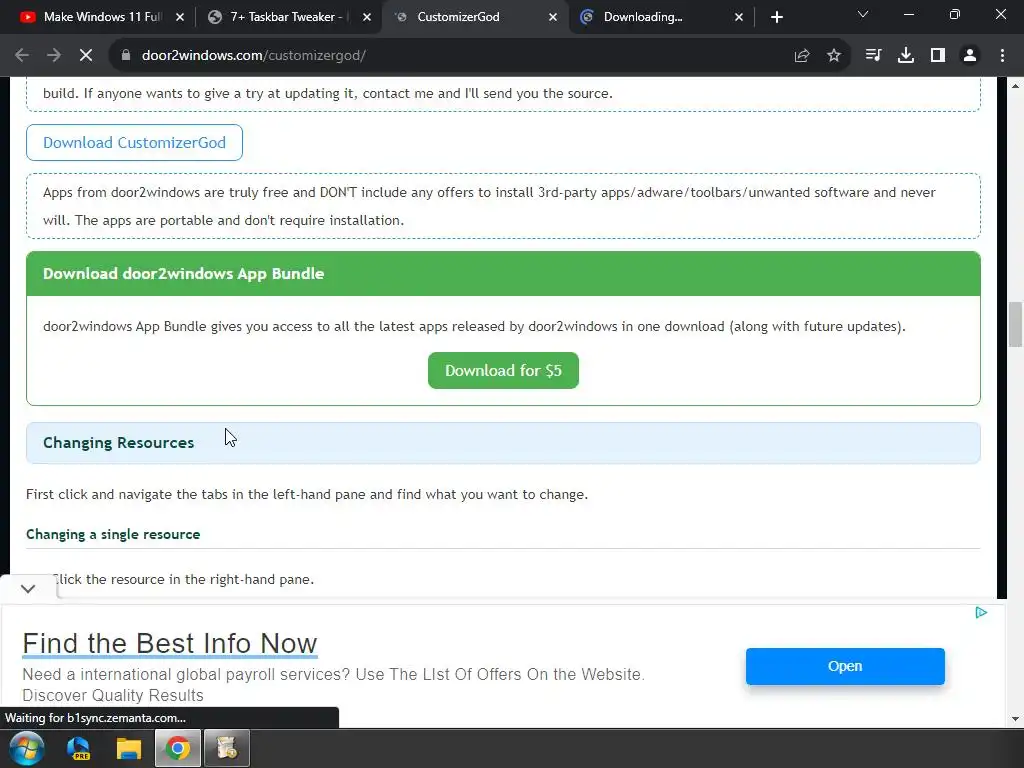The image size is (1024, 768).
Task: Click the scrollbar down arrow
Action: point(1015,719)
